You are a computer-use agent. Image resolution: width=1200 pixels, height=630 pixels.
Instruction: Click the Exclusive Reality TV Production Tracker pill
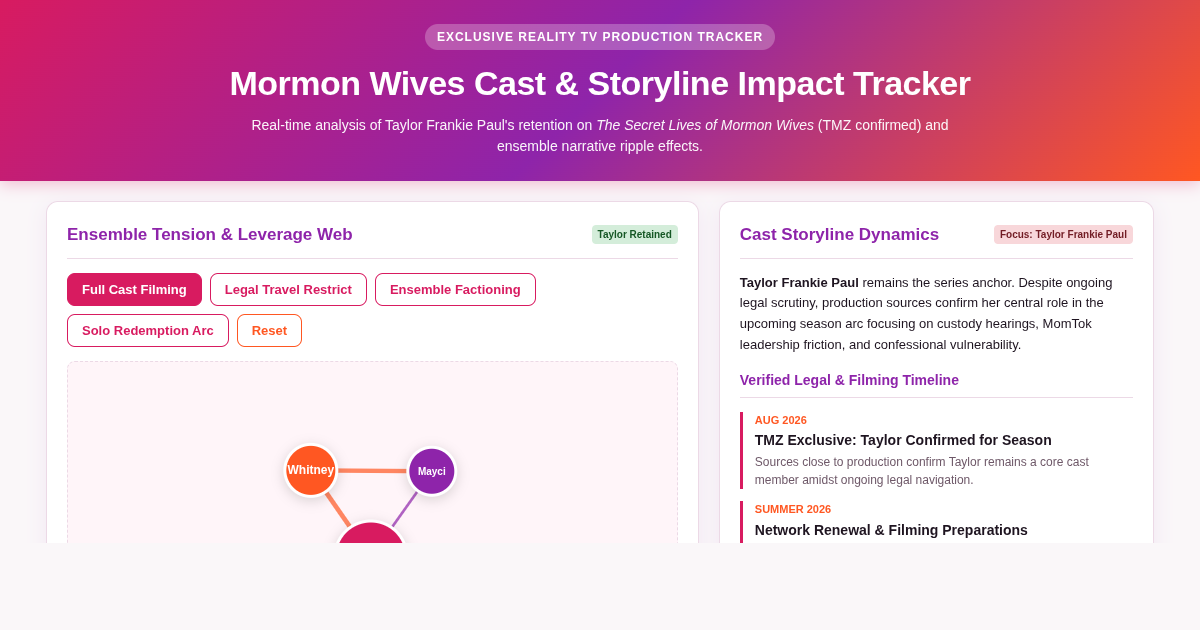600,37
